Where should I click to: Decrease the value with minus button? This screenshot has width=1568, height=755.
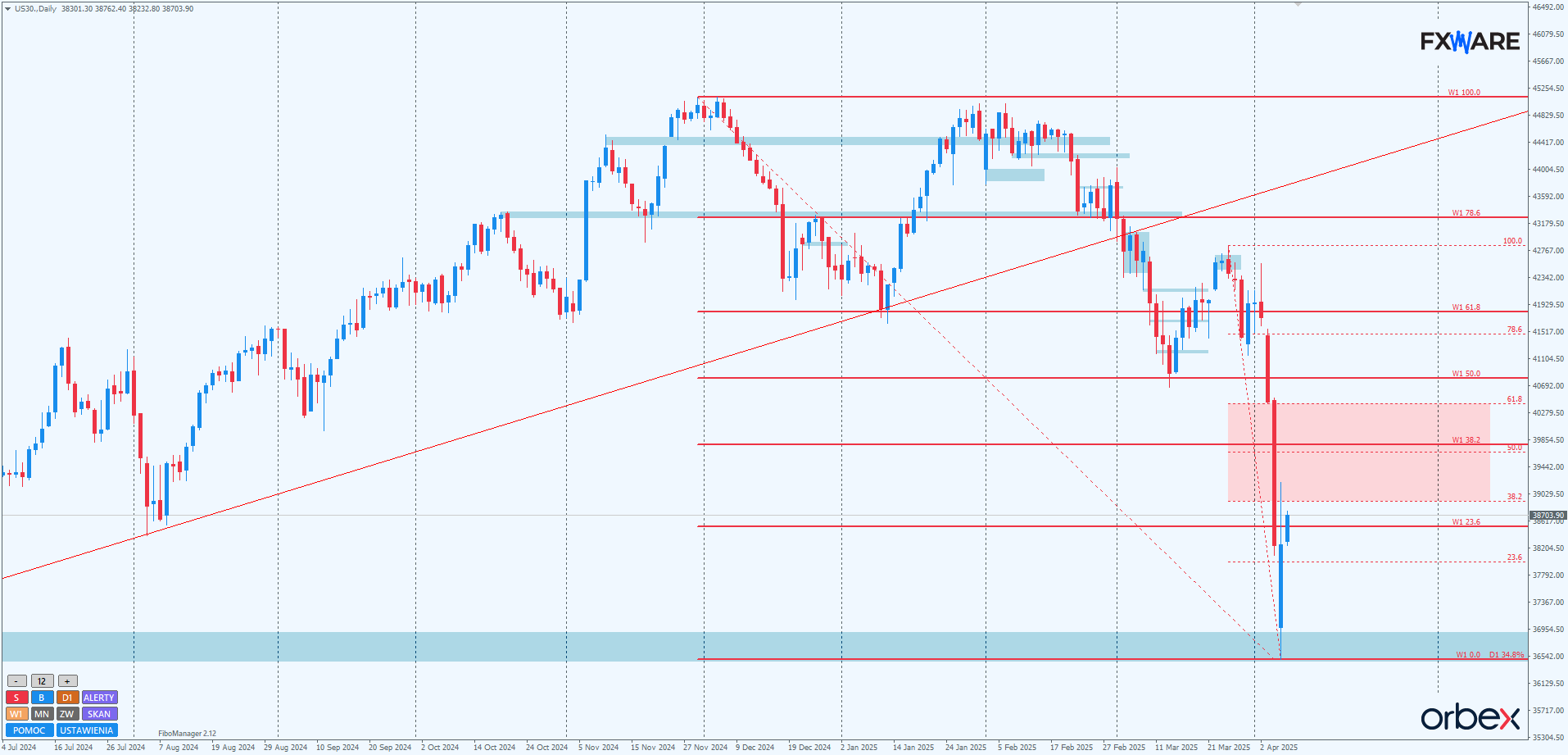pyautogui.click(x=16, y=681)
